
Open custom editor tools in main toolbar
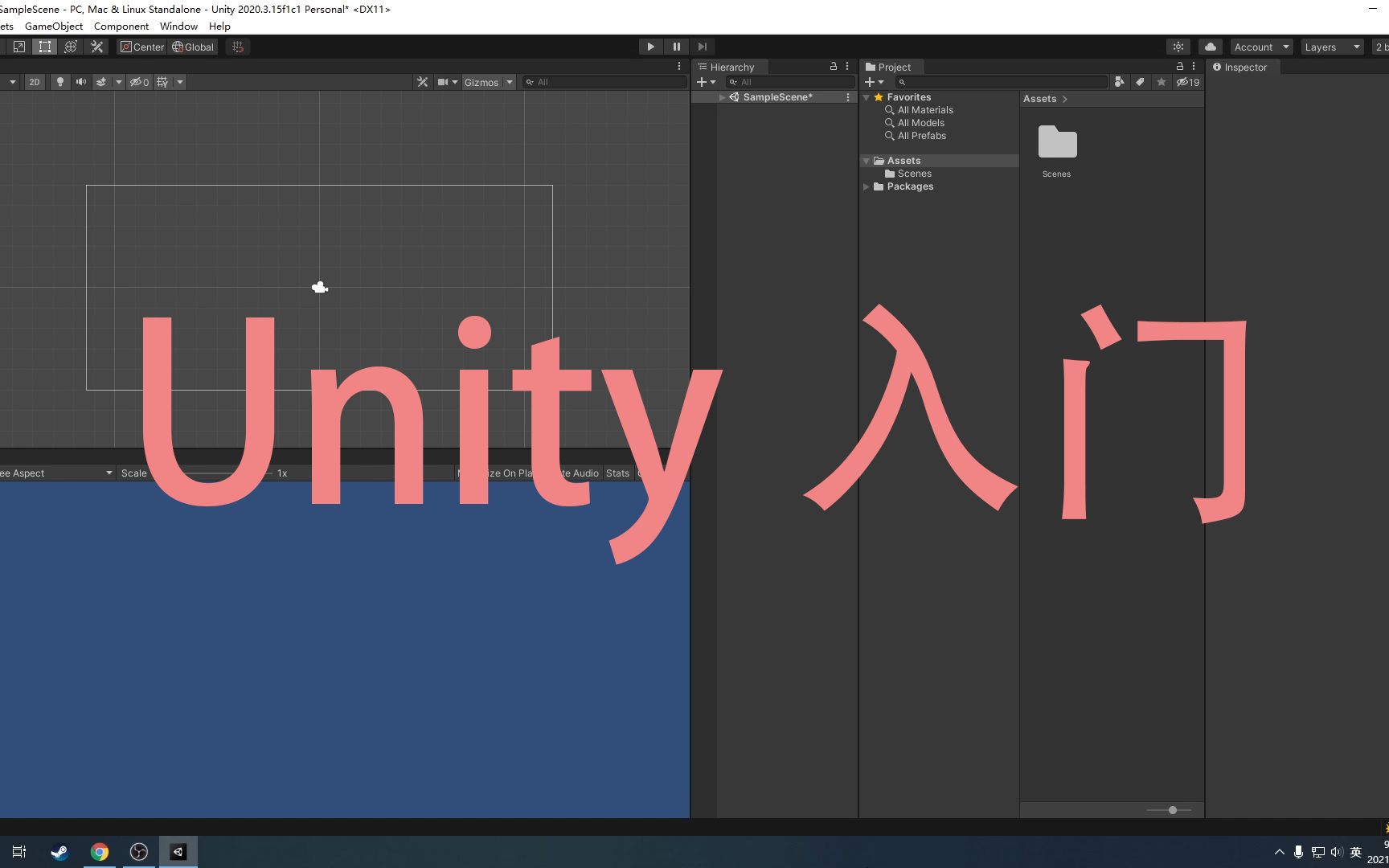click(97, 47)
